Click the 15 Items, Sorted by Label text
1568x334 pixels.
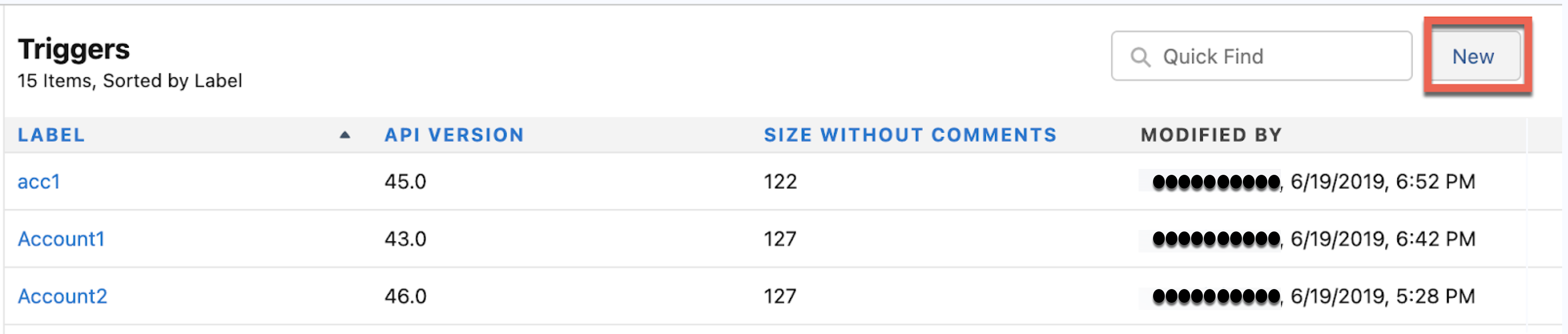click(130, 81)
